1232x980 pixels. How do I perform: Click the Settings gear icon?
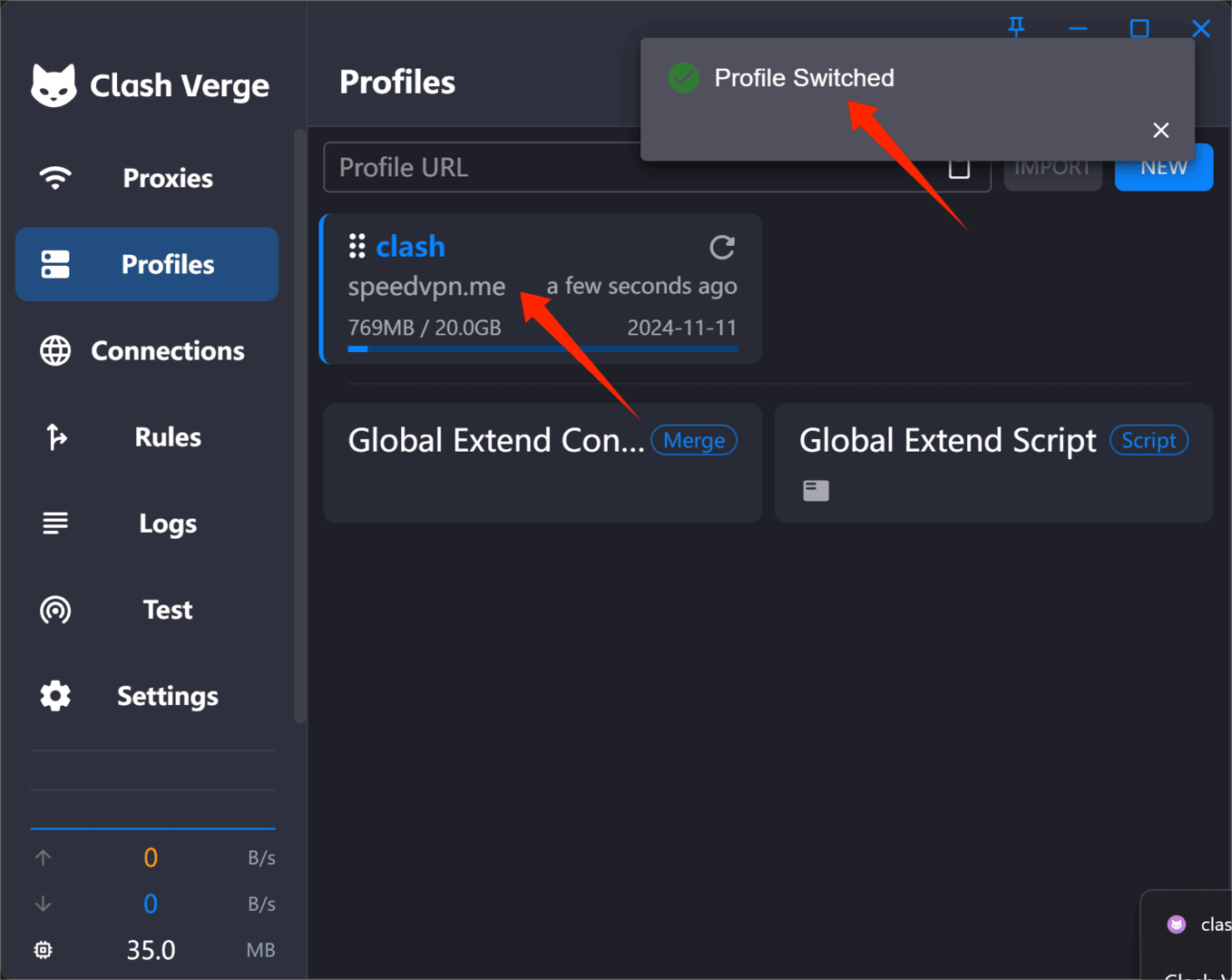55,696
